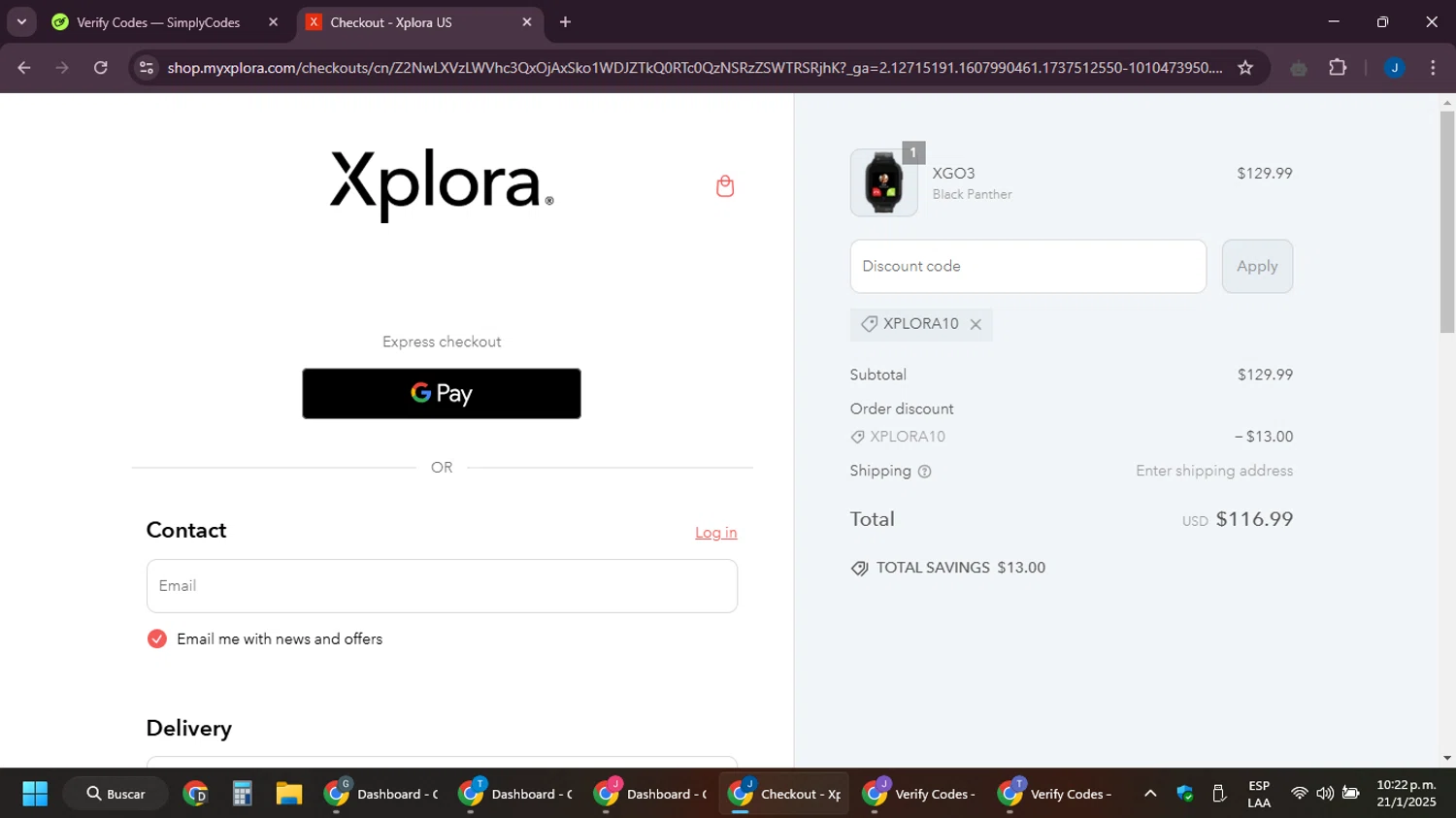Click the Black Panther variant text
The image size is (1456, 818).
[x=973, y=194]
